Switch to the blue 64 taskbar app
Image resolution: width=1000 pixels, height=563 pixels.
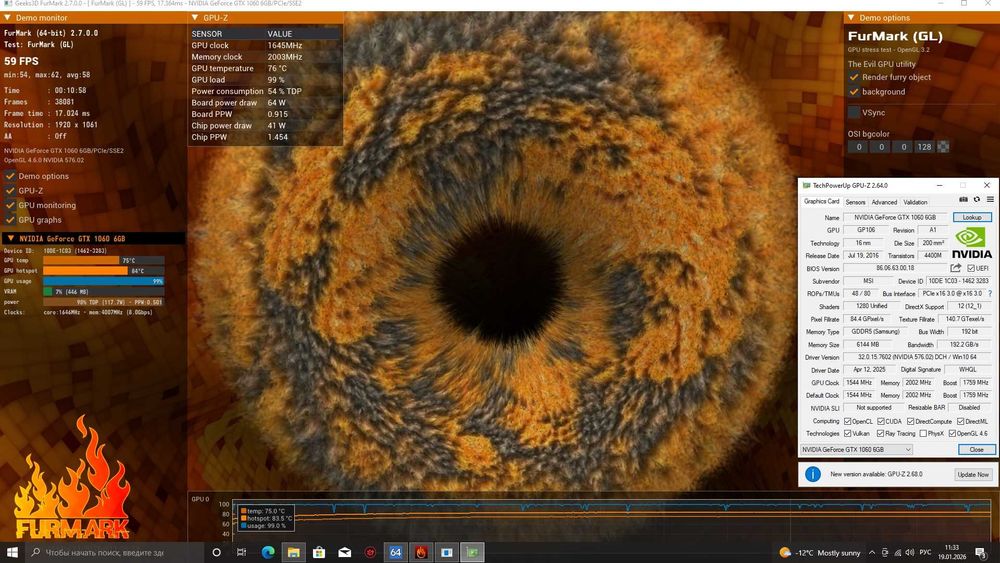[x=395, y=552]
